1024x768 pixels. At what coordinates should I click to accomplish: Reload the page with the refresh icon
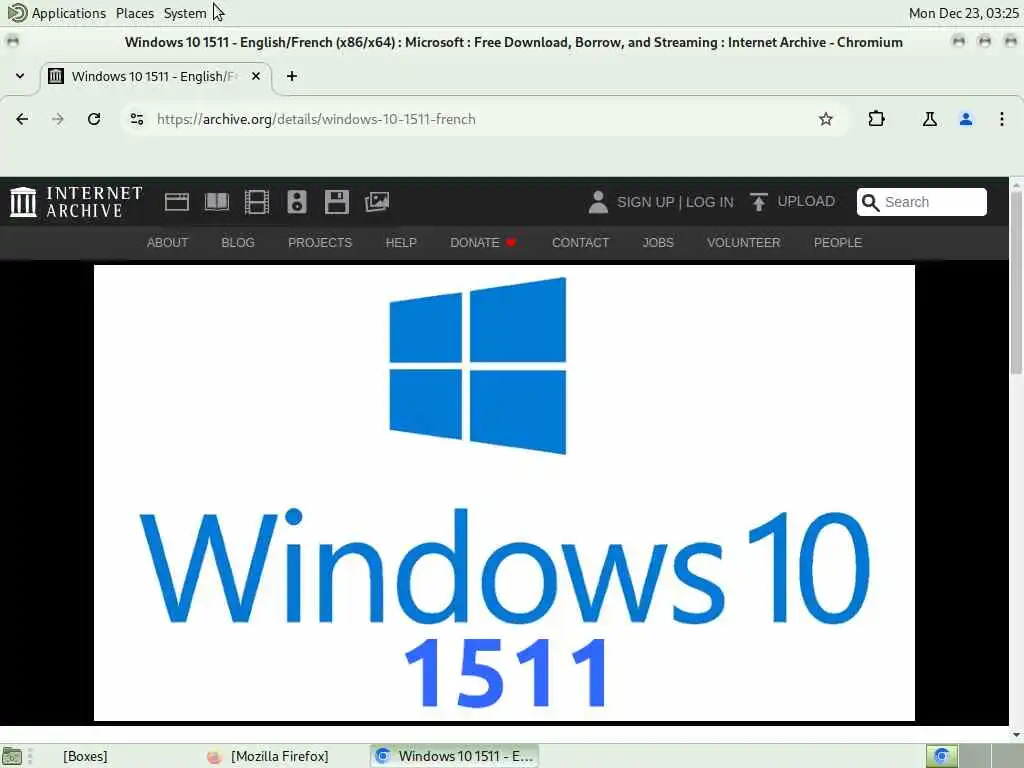[x=94, y=119]
